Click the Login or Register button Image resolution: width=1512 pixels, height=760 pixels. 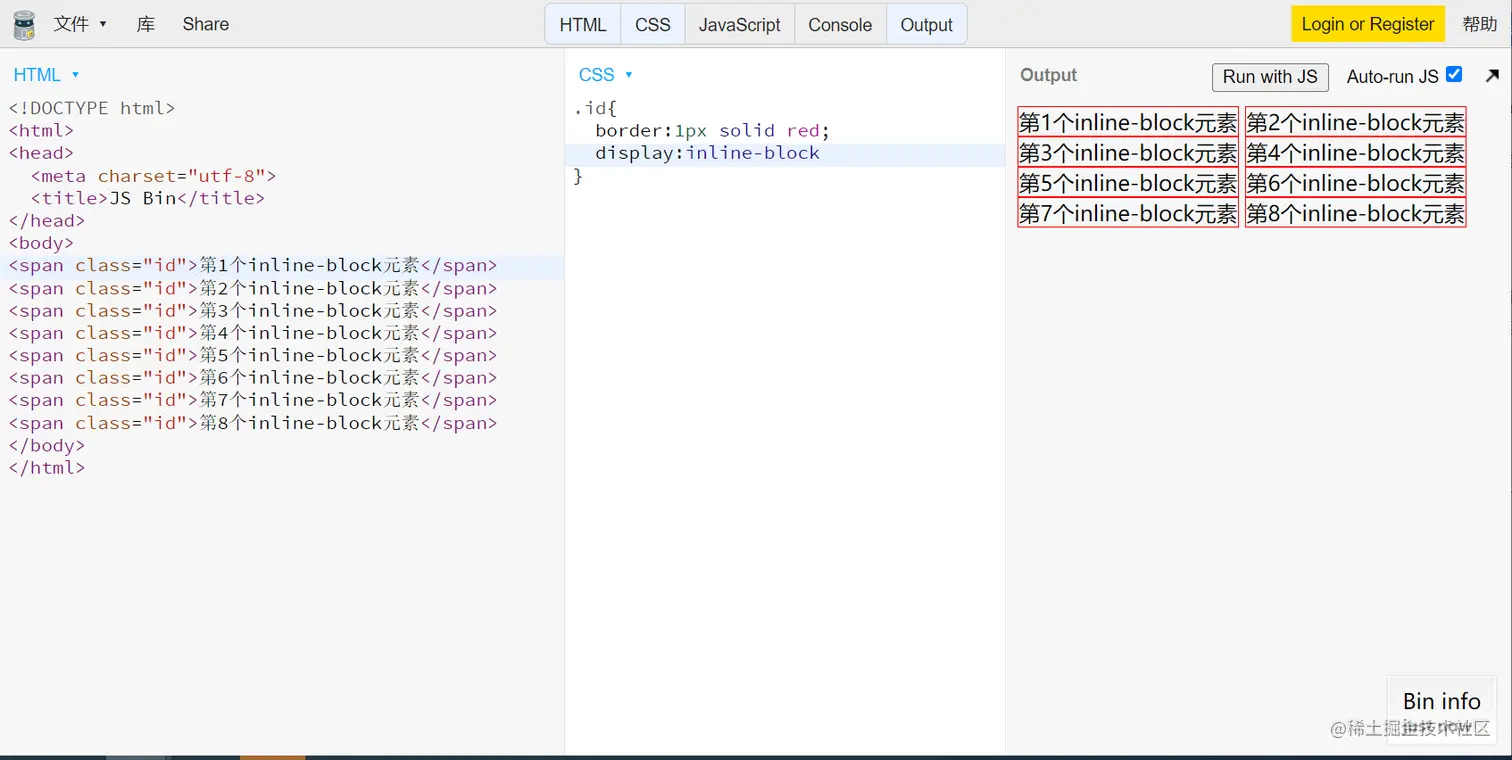(x=1368, y=24)
